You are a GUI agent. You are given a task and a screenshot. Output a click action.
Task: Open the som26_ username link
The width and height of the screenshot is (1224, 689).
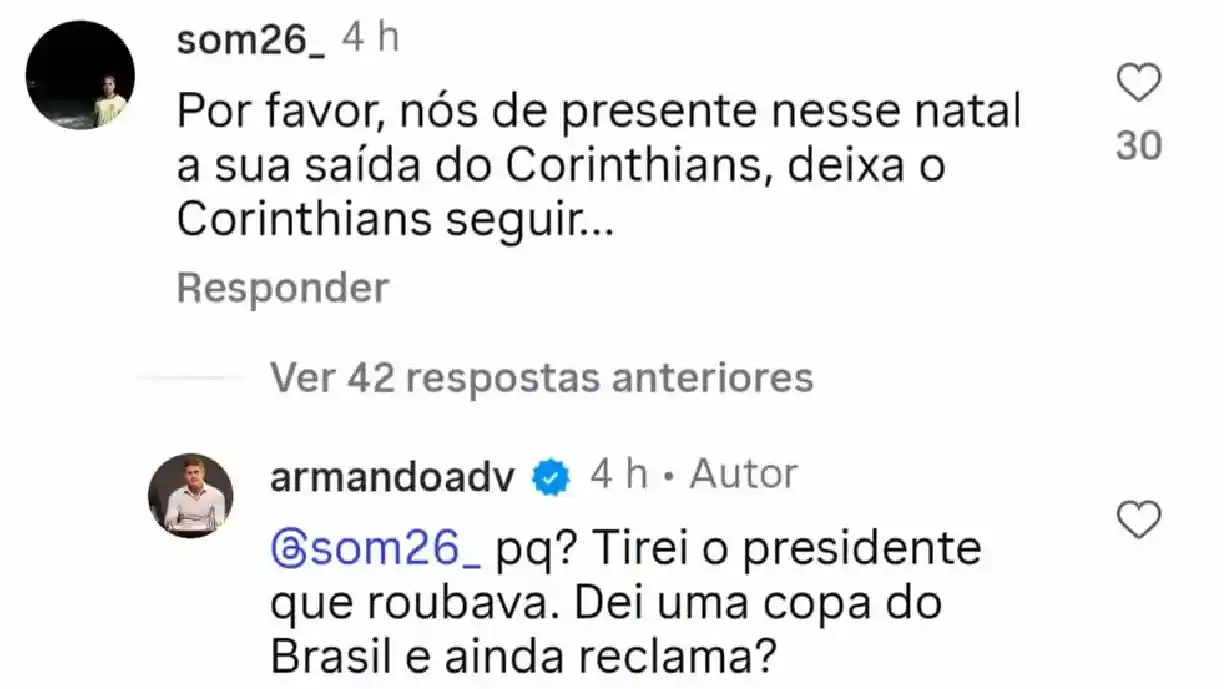tap(249, 41)
